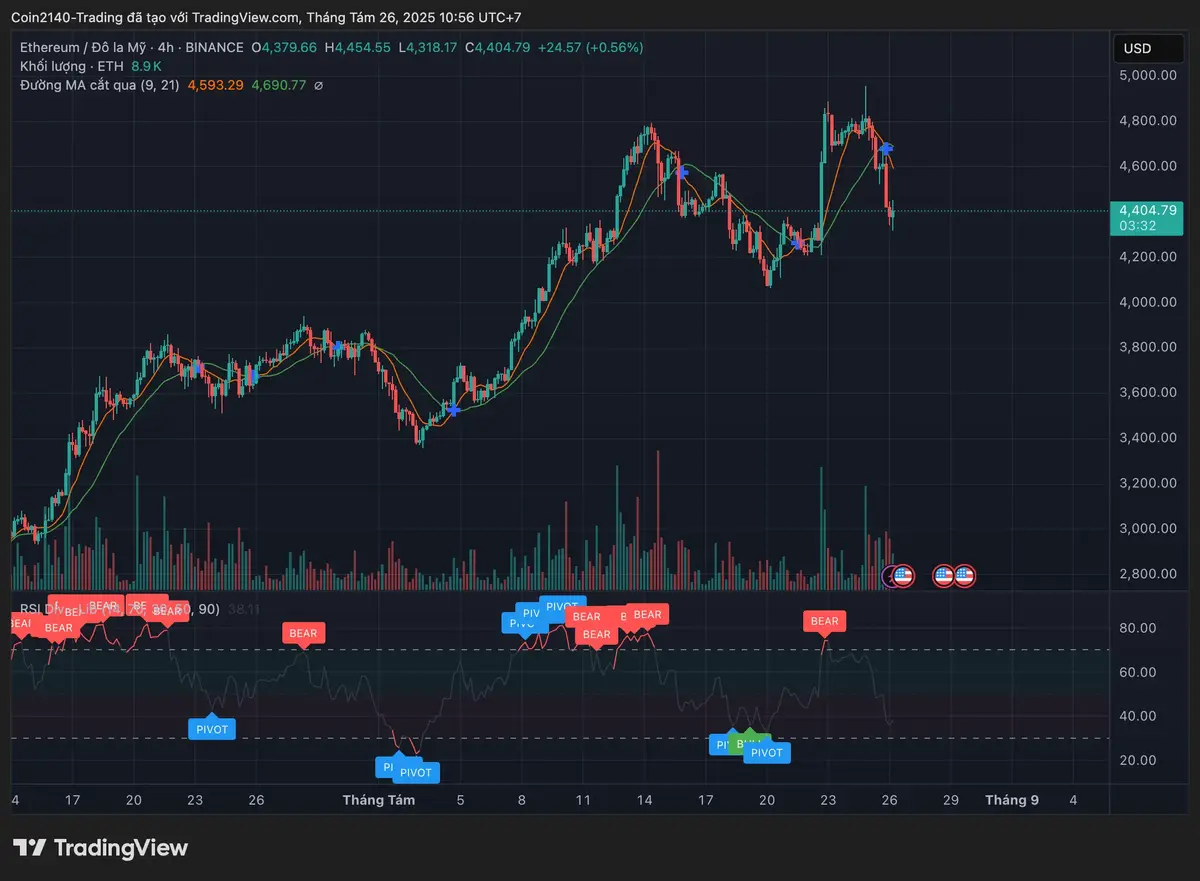The image size is (1200, 881).
Task: Click the teal current price label 4,404.79
Action: [1148, 211]
